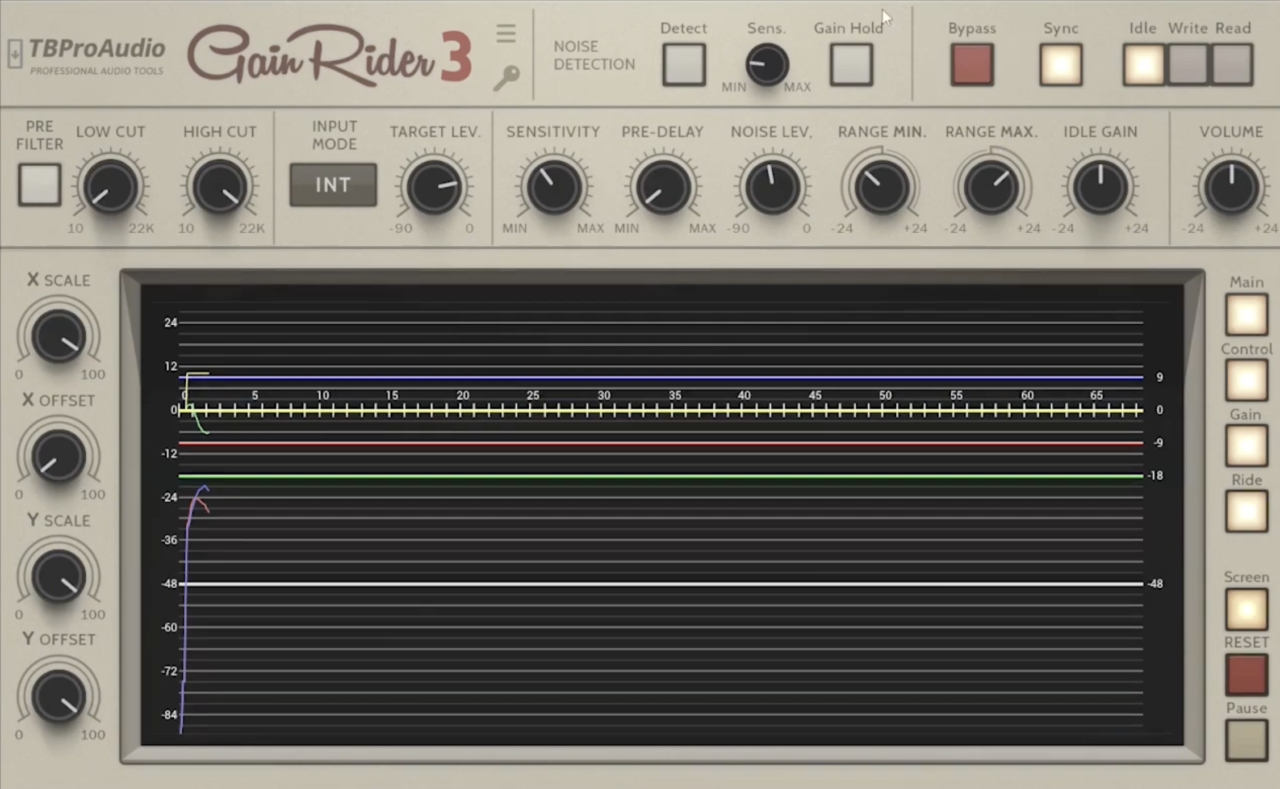Click the blue 9 range line label
Viewport: 1280px width, 789px height.
pyautogui.click(x=1159, y=378)
